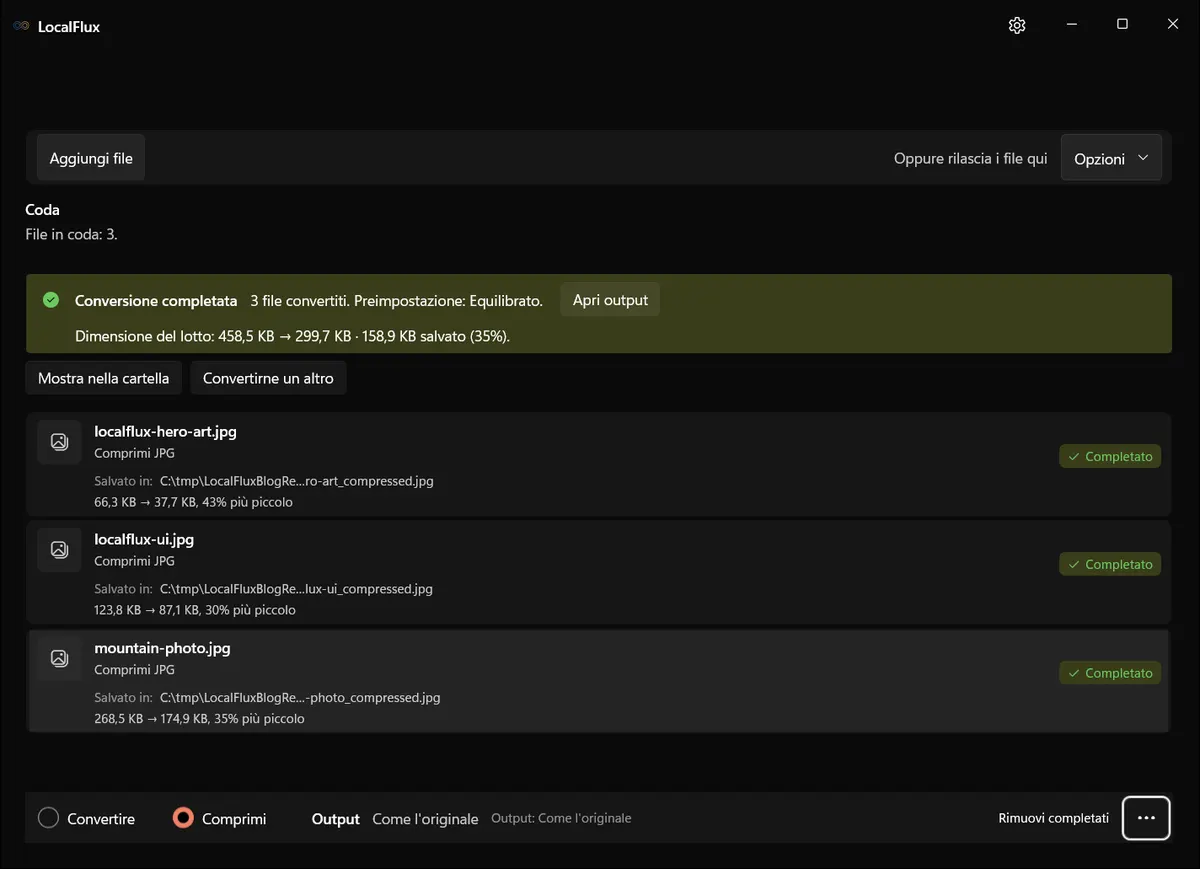Viewport: 1200px width, 869px height.
Task: Click the Aggiungi file button
Action: pos(91,158)
